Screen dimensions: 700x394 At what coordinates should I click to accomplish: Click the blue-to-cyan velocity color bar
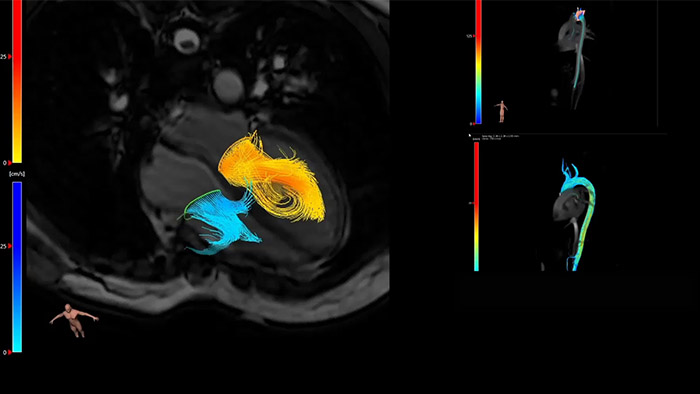coord(17,267)
